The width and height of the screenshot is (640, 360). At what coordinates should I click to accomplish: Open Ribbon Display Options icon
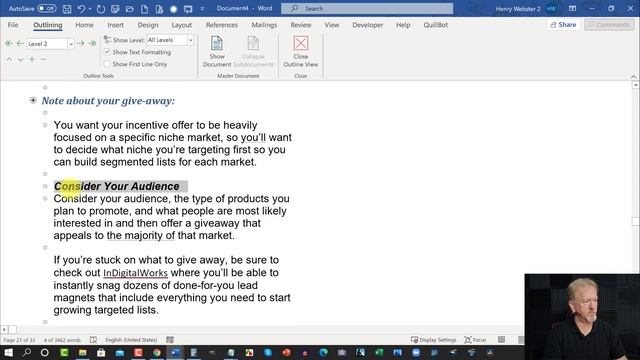(x=573, y=9)
